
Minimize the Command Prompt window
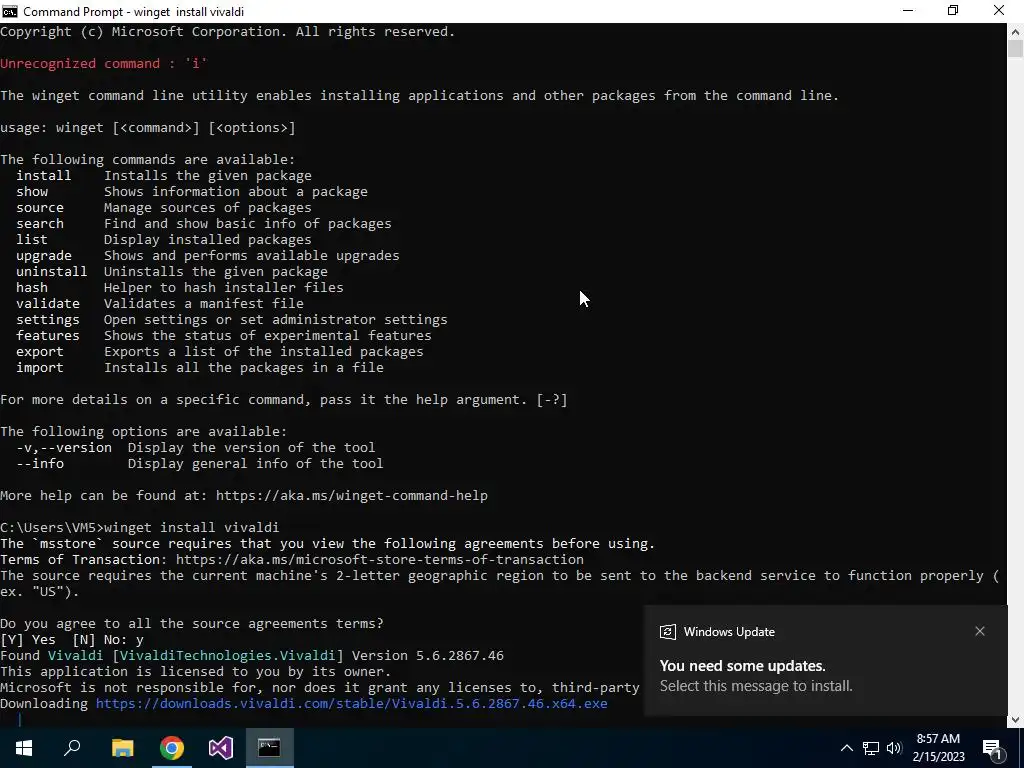tap(908, 11)
